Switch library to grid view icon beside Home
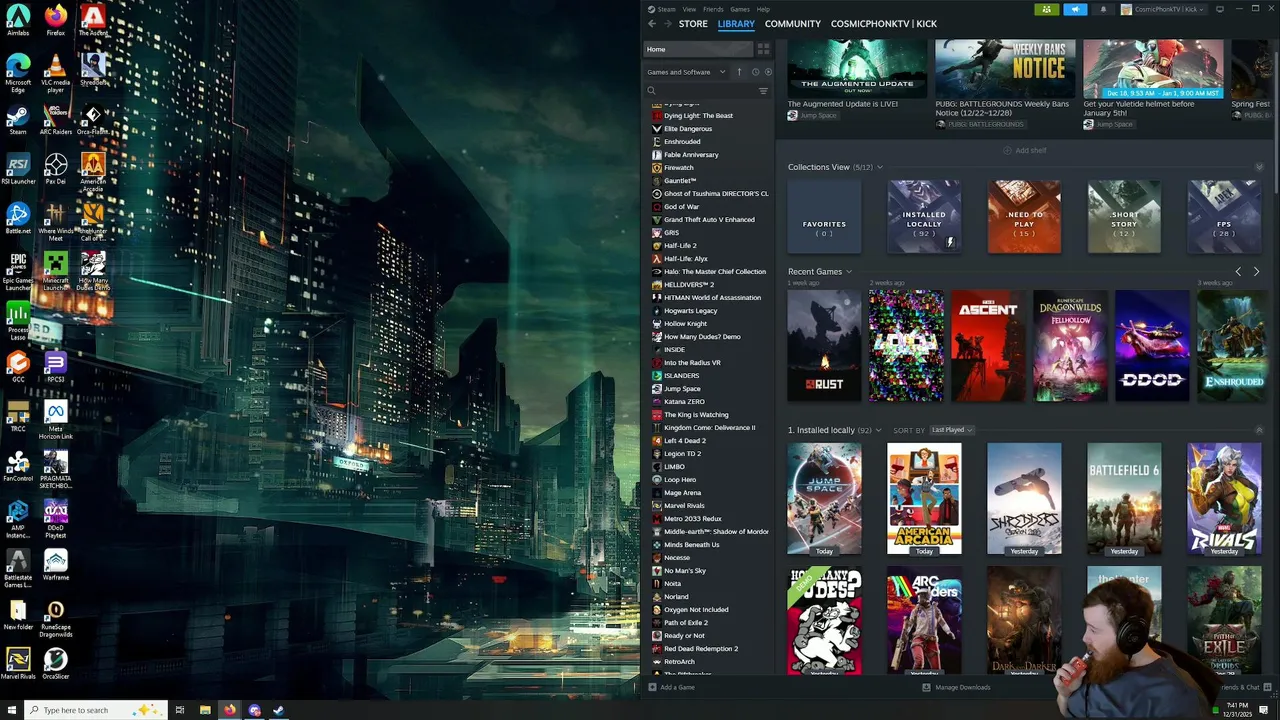The width and height of the screenshot is (1280, 720). point(763,49)
